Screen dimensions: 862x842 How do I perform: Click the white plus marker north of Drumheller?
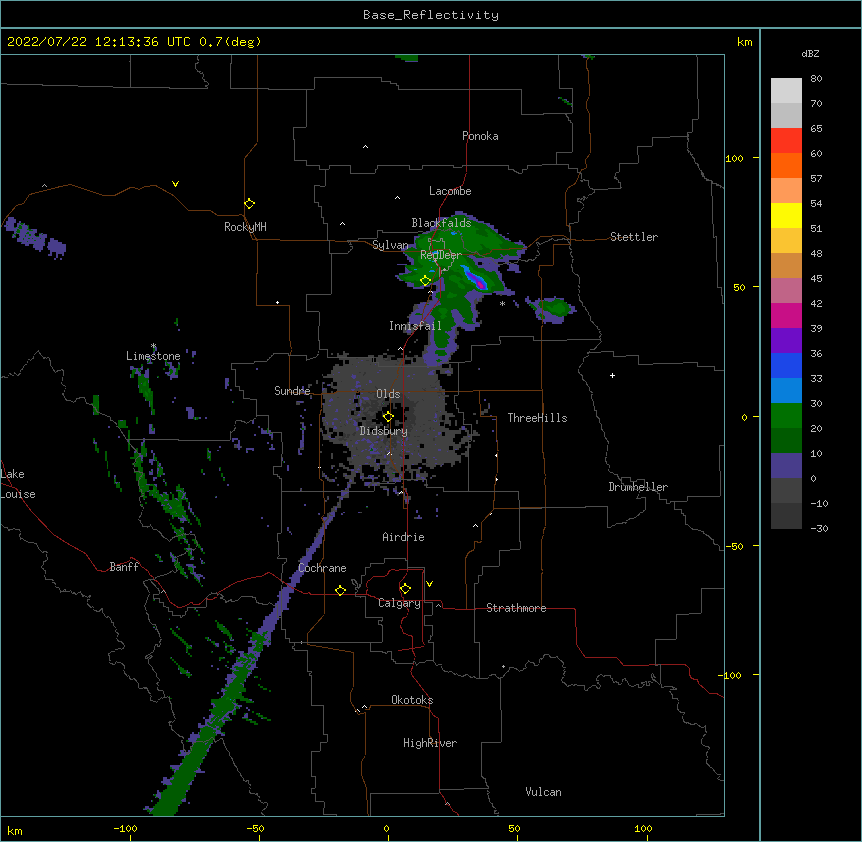[612, 375]
